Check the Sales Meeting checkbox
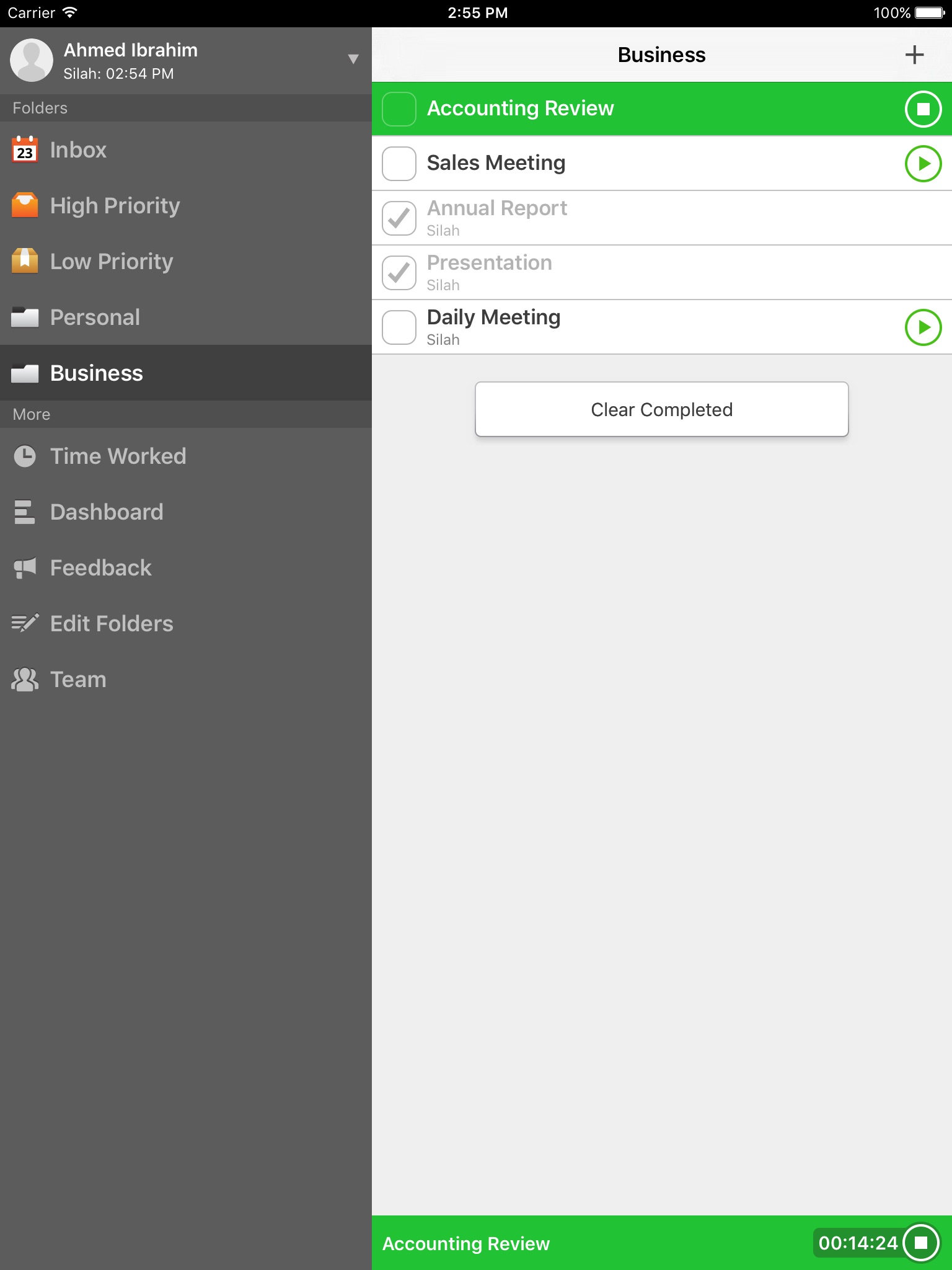 (x=399, y=164)
